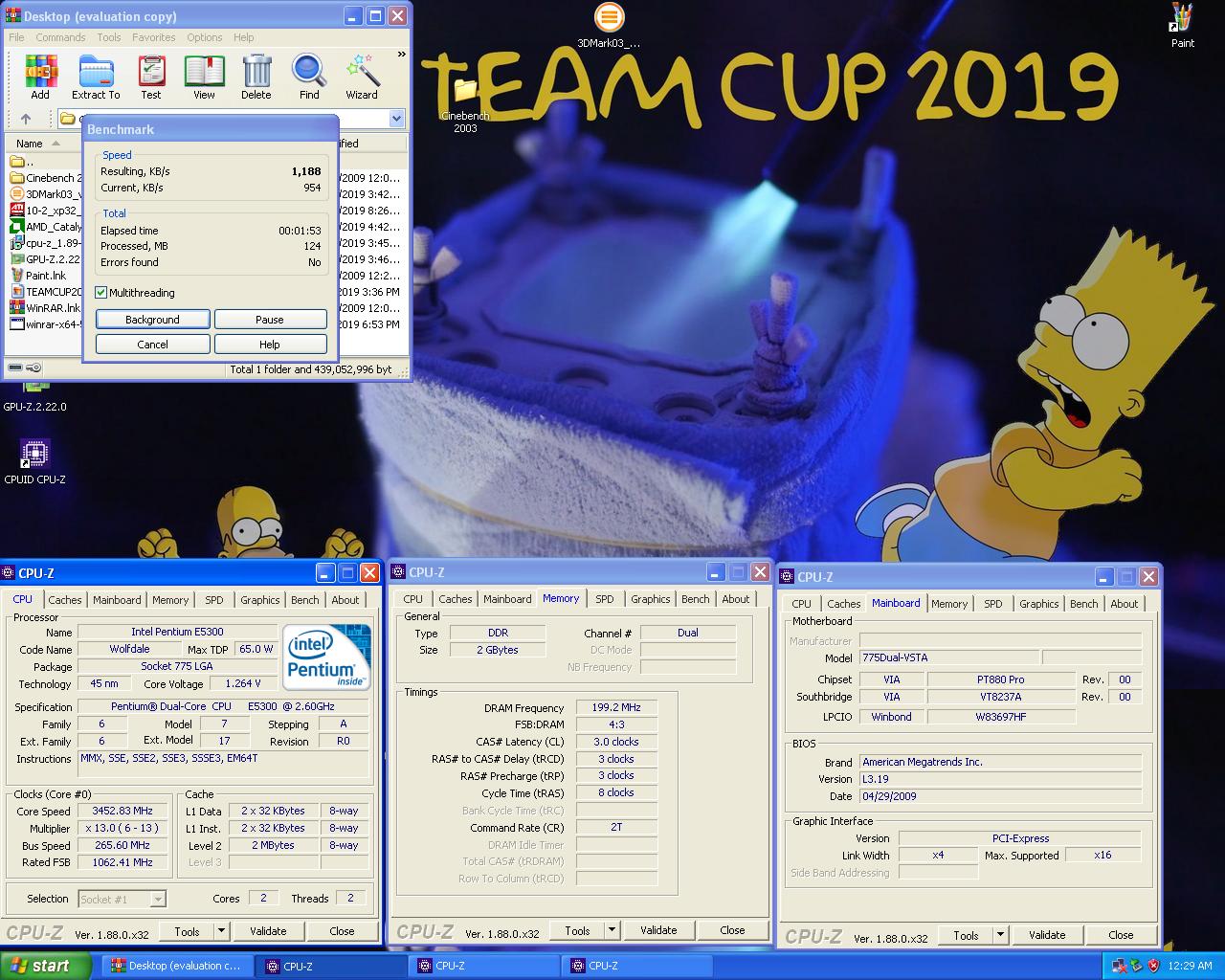This screenshot has width=1225, height=980.
Task: Select the Cinebench folder row in WinRAR
Action: point(46,178)
